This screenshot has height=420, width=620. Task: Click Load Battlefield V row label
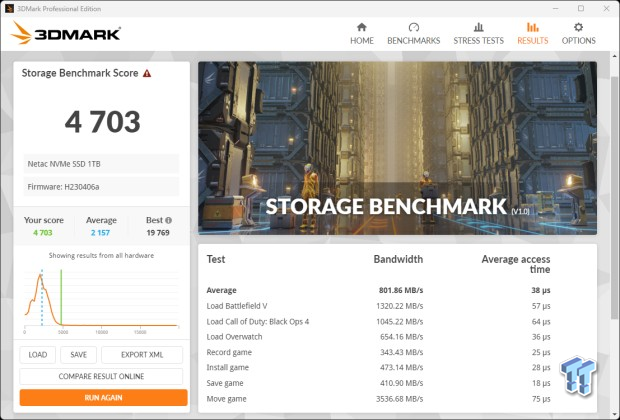[x=237, y=306]
